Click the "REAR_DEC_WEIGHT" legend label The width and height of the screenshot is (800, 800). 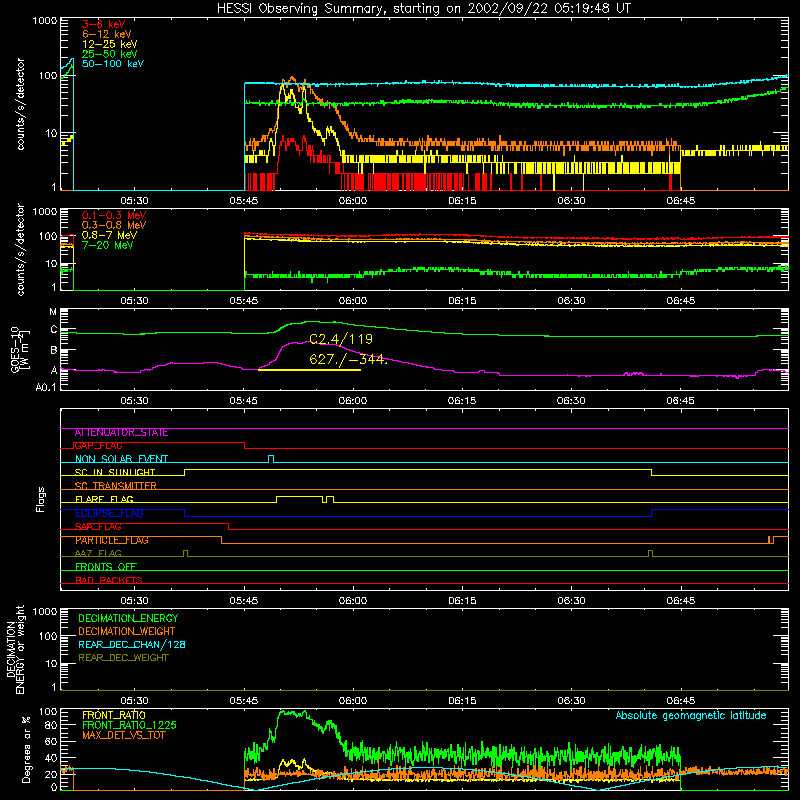pyautogui.click(x=123, y=658)
